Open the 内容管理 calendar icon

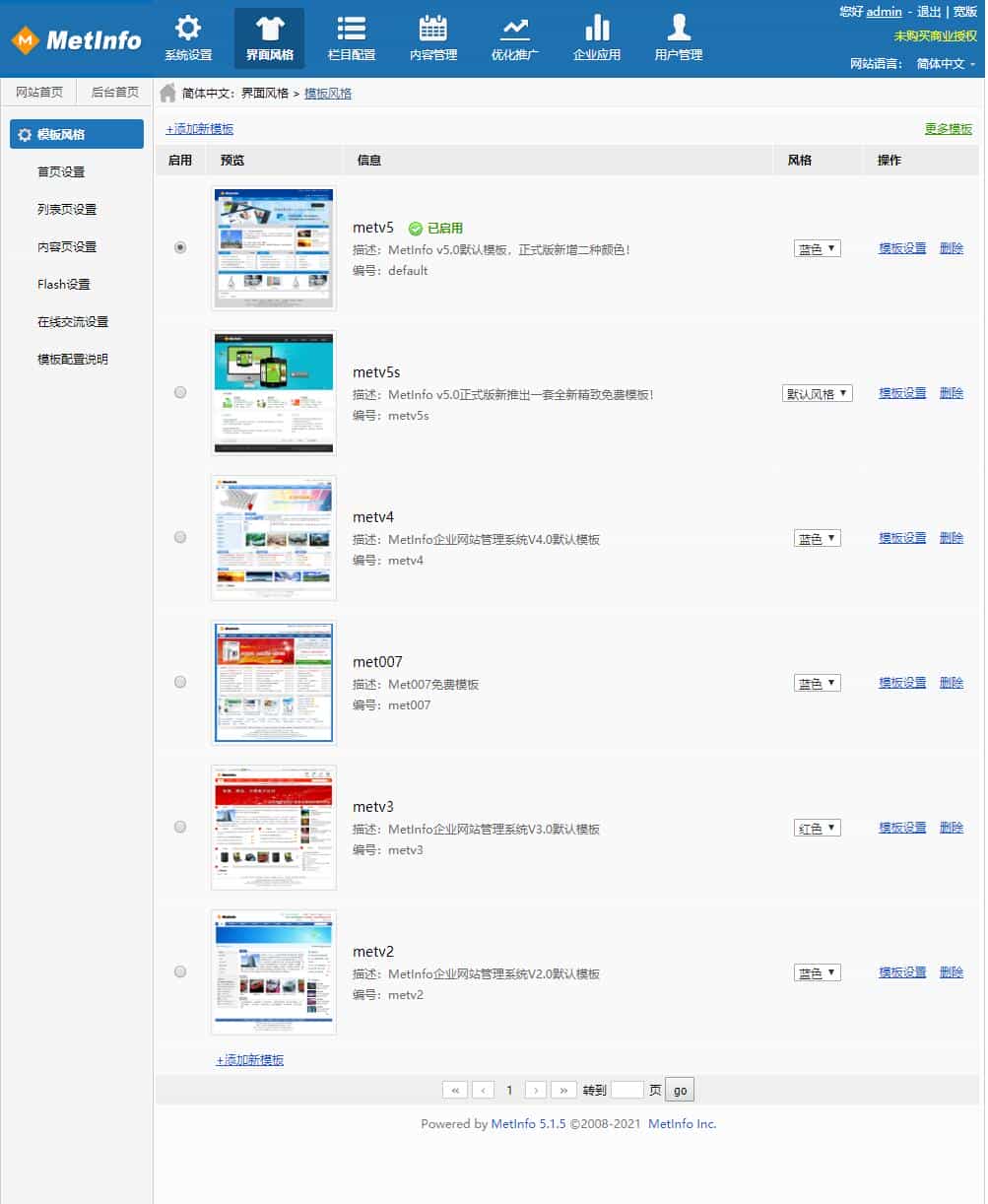[432, 28]
